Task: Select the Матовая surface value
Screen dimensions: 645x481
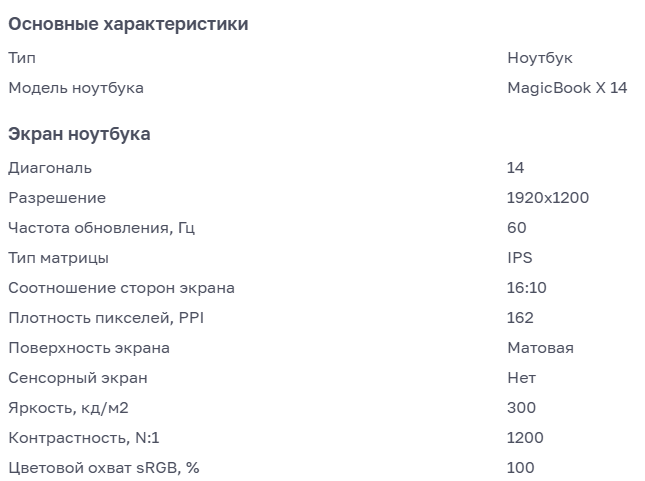Action: click(x=541, y=348)
